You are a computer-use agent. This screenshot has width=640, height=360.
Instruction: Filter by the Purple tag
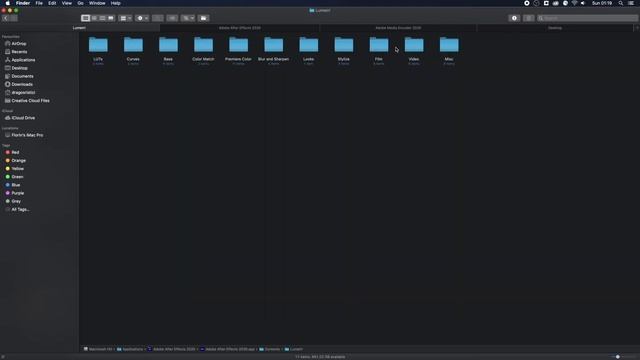pos(18,193)
